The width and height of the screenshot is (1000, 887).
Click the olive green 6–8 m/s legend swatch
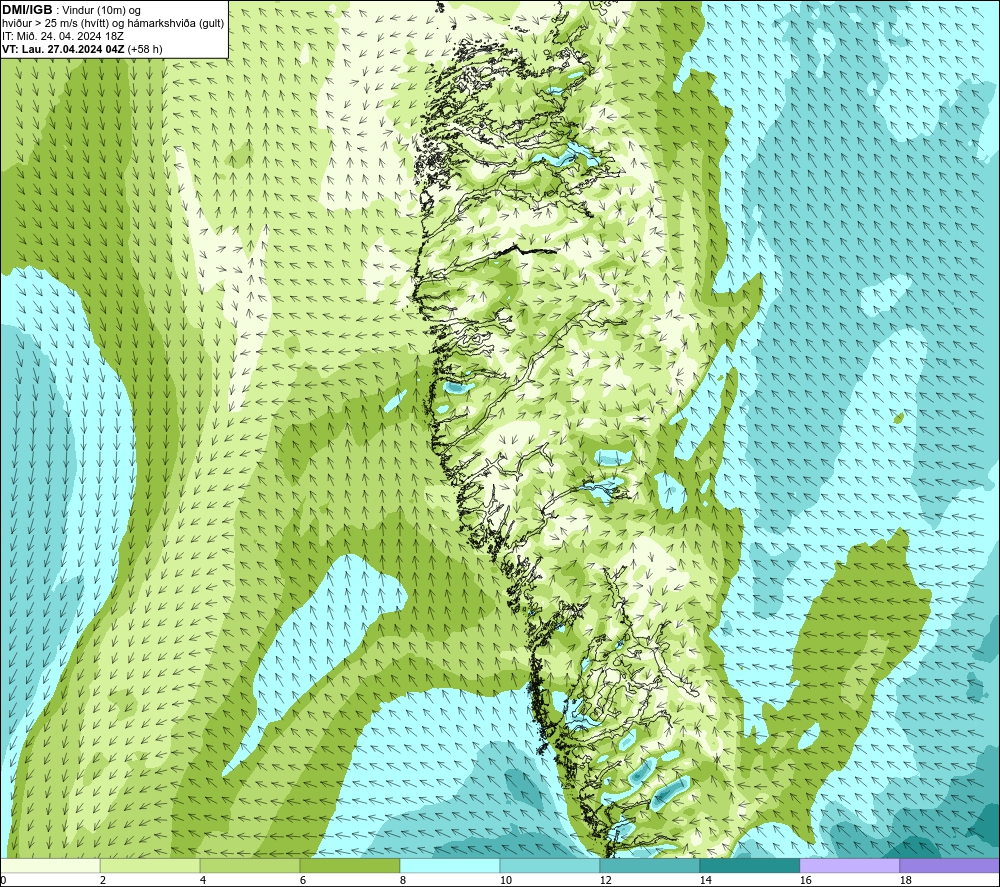click(350, 865)
